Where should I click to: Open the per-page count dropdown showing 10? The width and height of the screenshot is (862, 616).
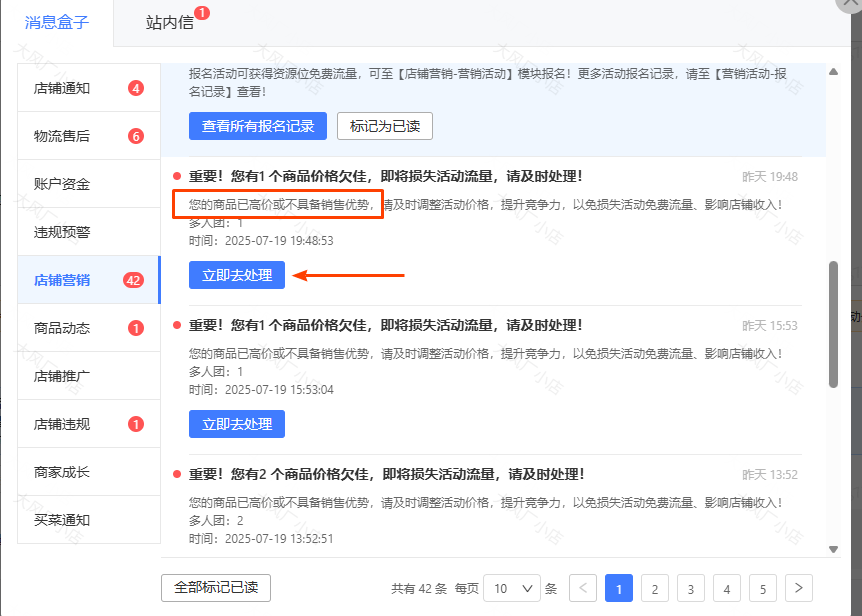pos(511,588)
